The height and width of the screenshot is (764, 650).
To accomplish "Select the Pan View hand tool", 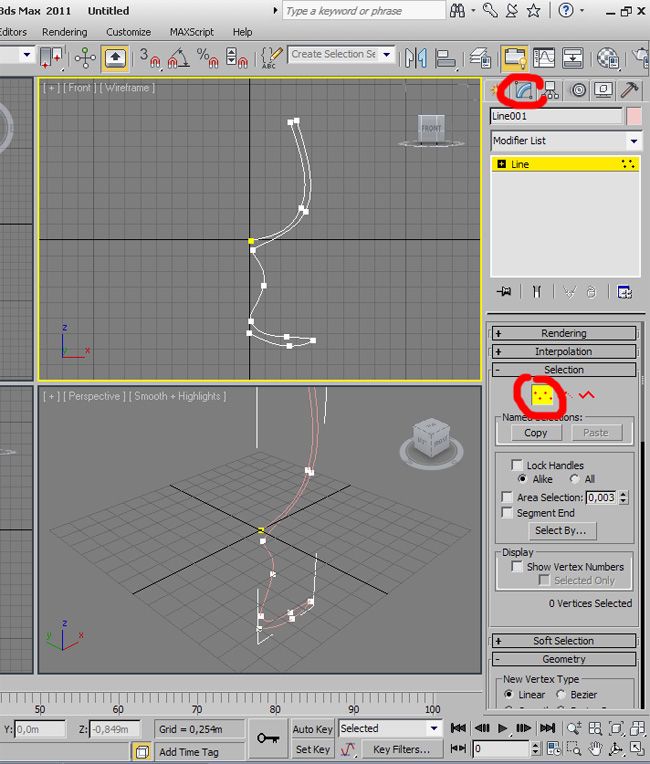I will point(595,748).
